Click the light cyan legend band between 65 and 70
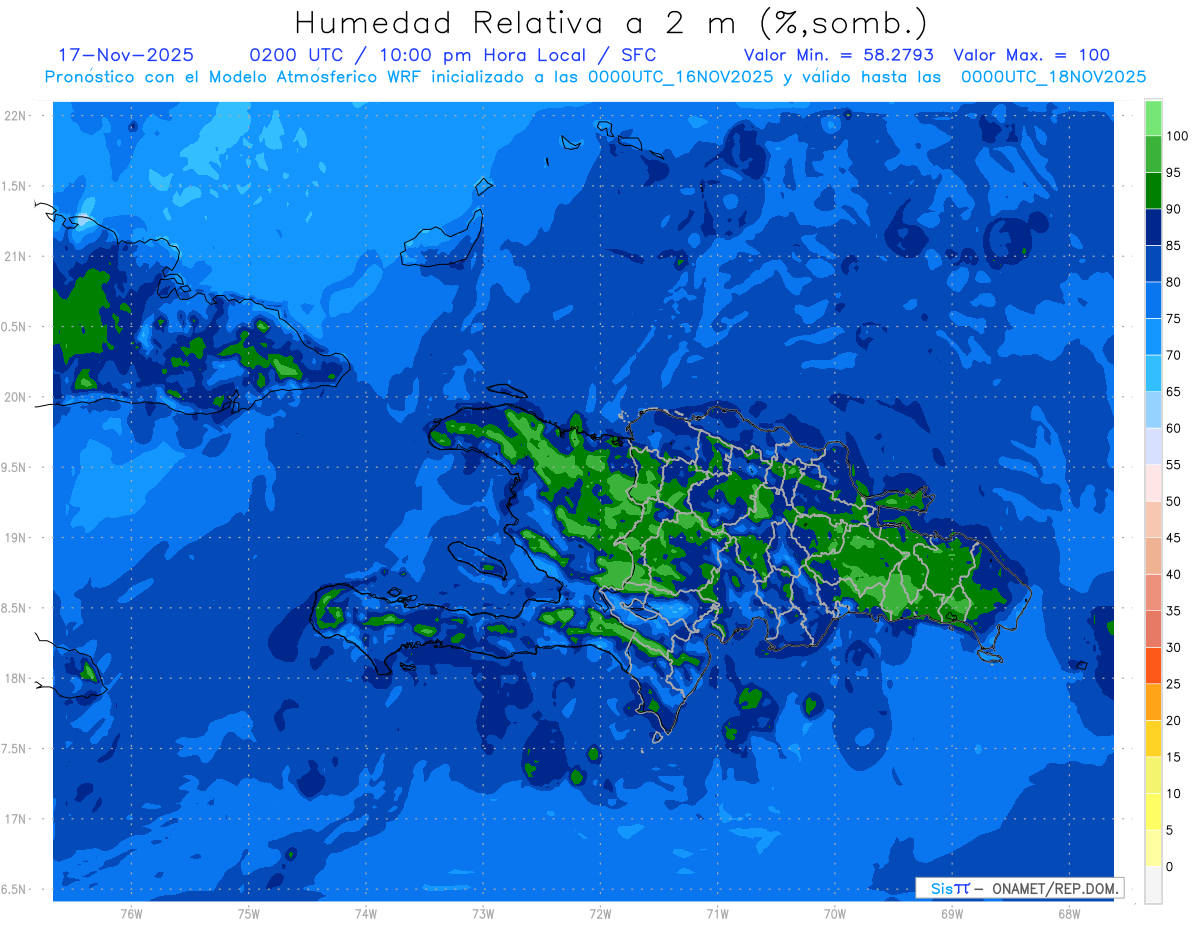The width and height of the screenshot is (1200, 927). coord(1153,373)
